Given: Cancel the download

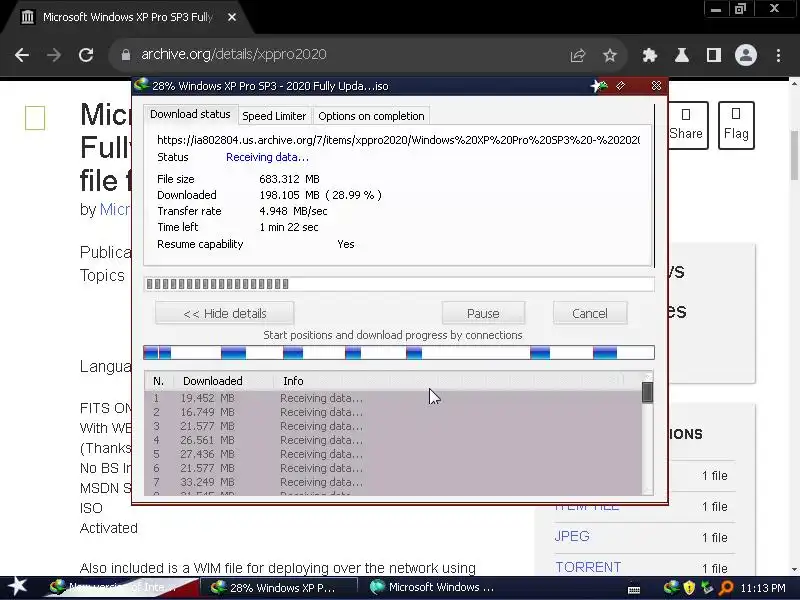Looking at the screenshot, I should 590,313.
